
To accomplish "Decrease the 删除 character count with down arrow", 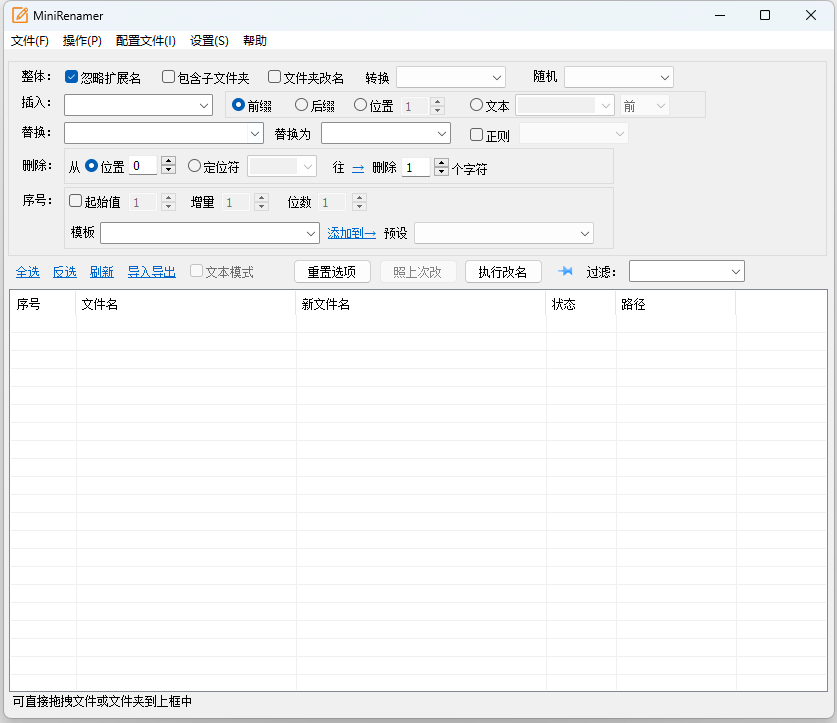I will (441, 172).
